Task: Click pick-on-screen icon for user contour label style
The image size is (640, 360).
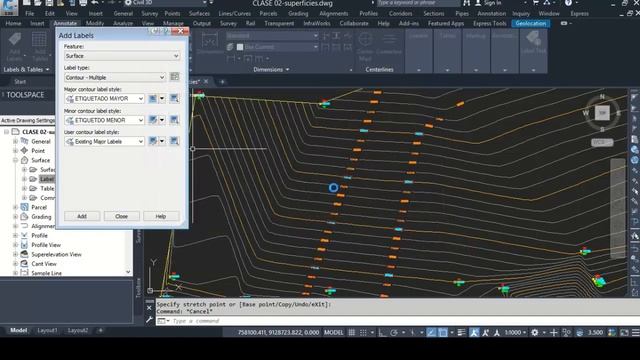Action: [x=174, y=141]
